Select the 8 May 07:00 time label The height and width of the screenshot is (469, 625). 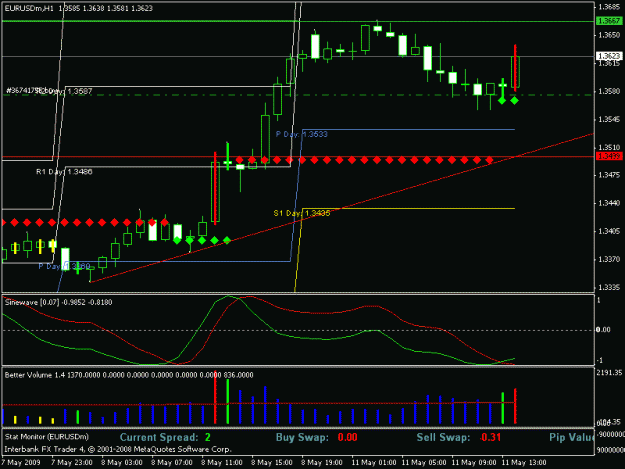[172, 463]
